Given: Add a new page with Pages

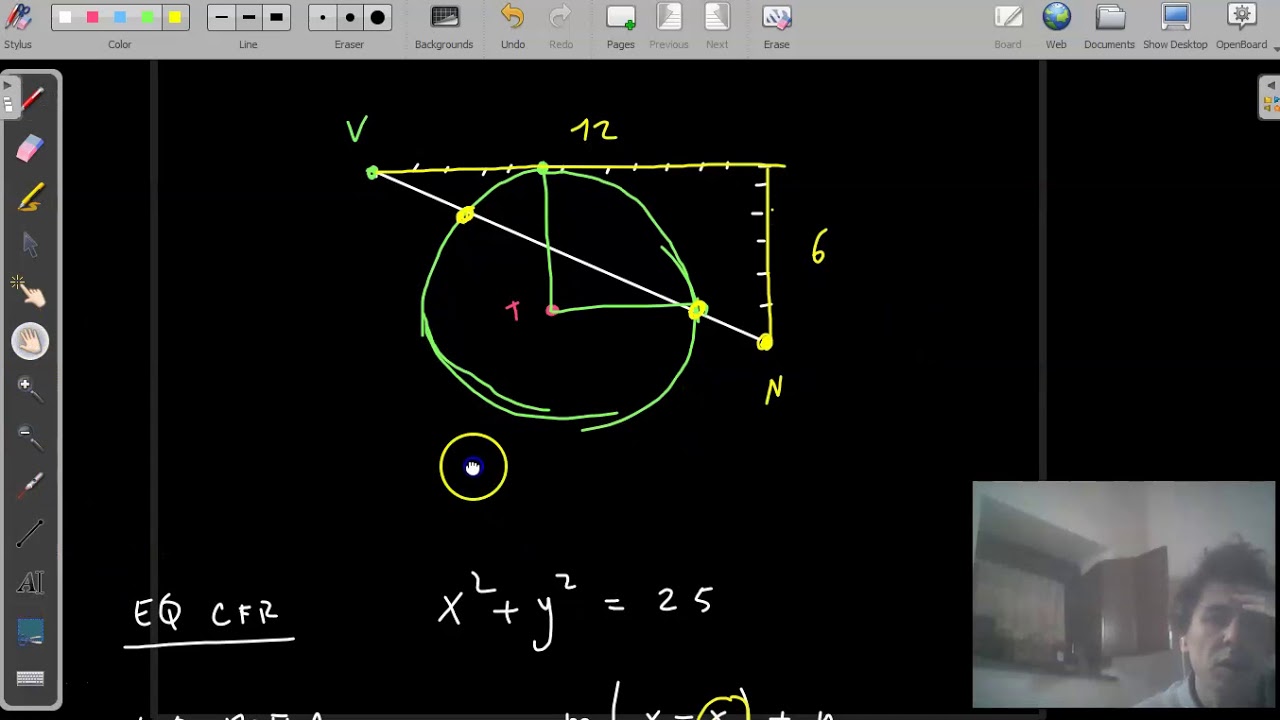Looking at the screenshot, I should pyautogui.click(x=621, y=27).
